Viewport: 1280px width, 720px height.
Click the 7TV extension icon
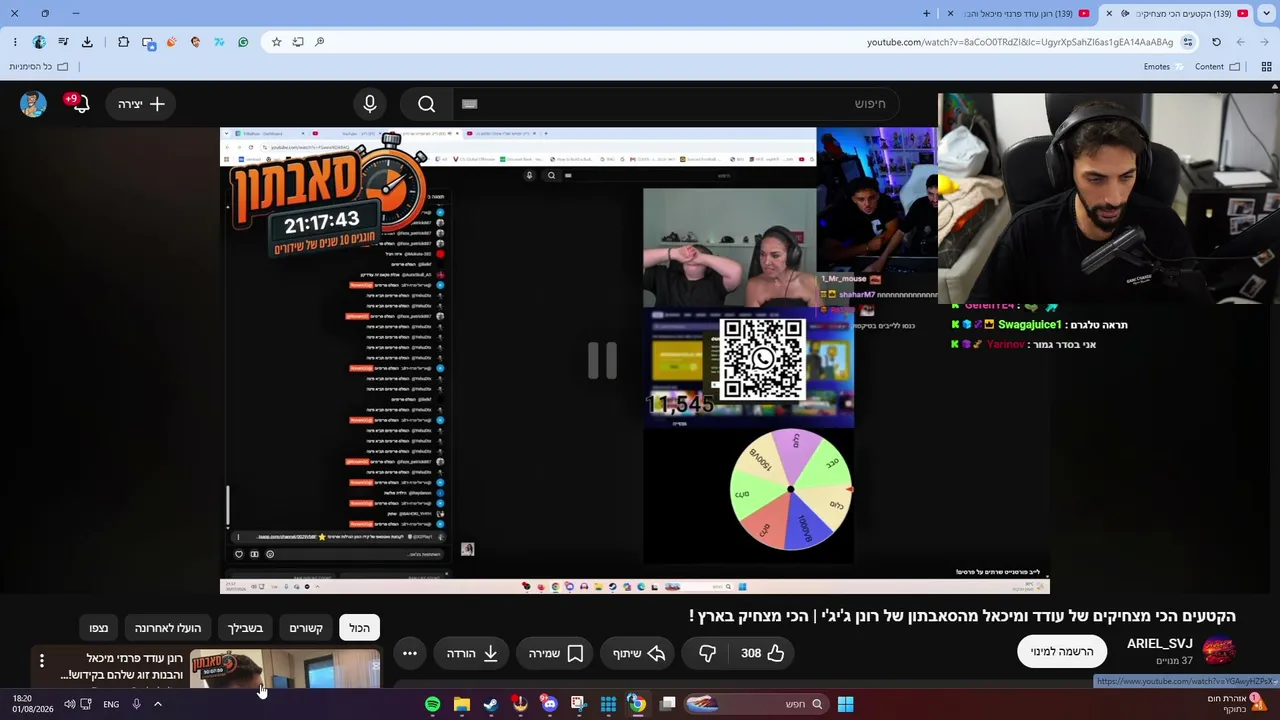(219, 42)
